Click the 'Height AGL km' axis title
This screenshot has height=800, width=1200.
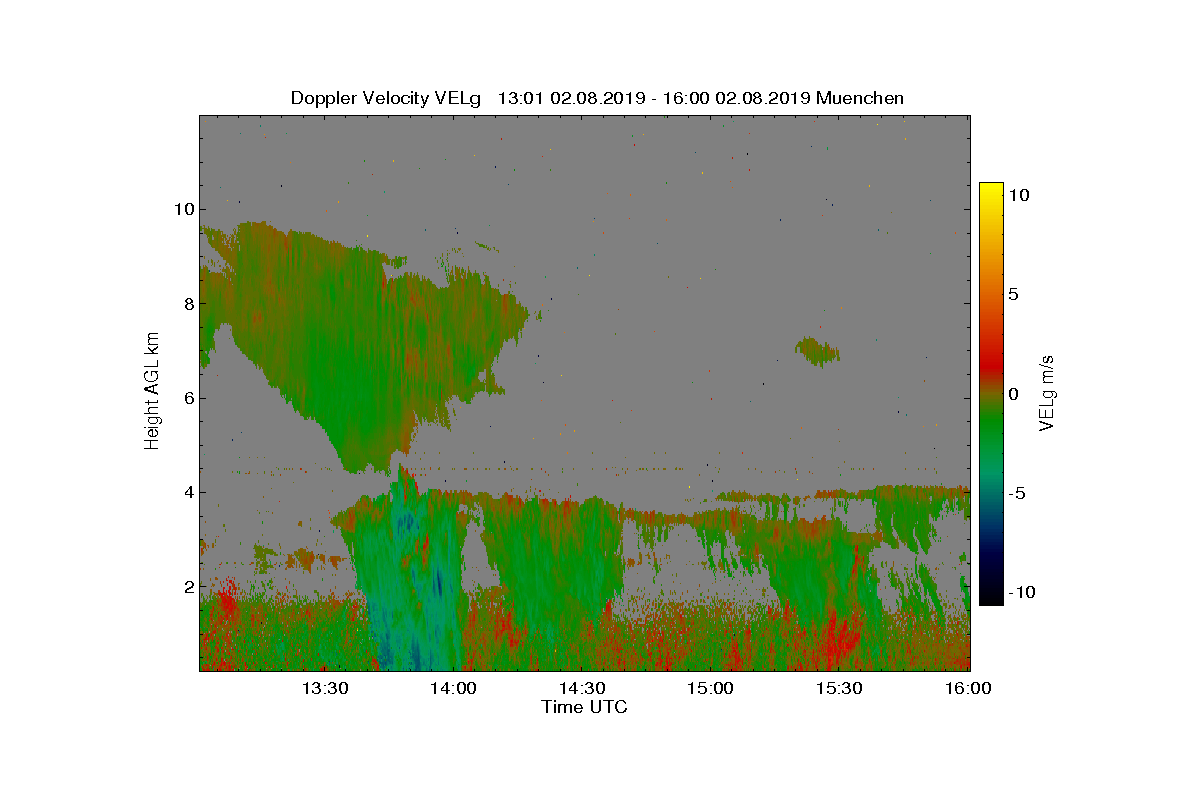[x=152, y=393]
